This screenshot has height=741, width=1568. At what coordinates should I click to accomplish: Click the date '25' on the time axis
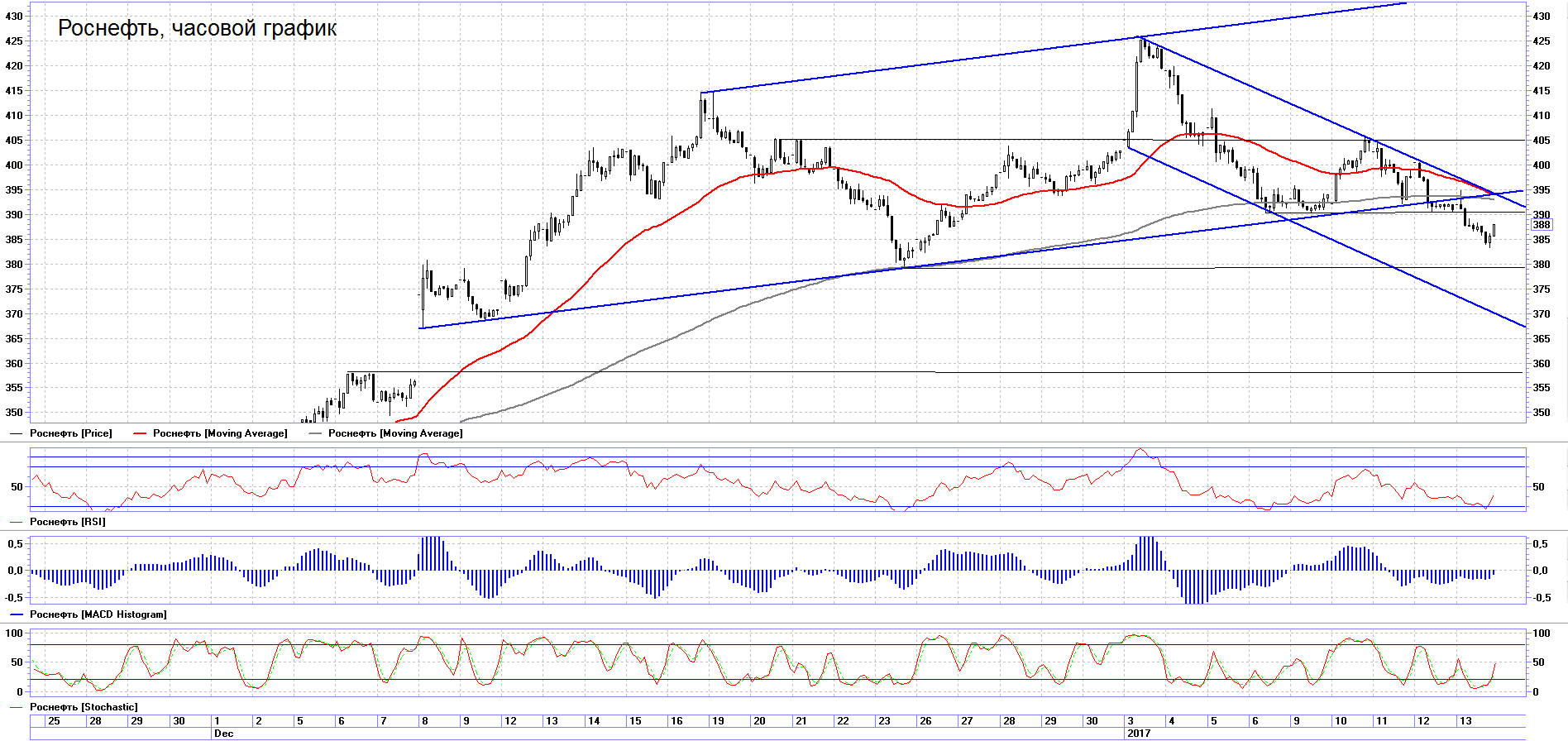(x=54, y=721)
